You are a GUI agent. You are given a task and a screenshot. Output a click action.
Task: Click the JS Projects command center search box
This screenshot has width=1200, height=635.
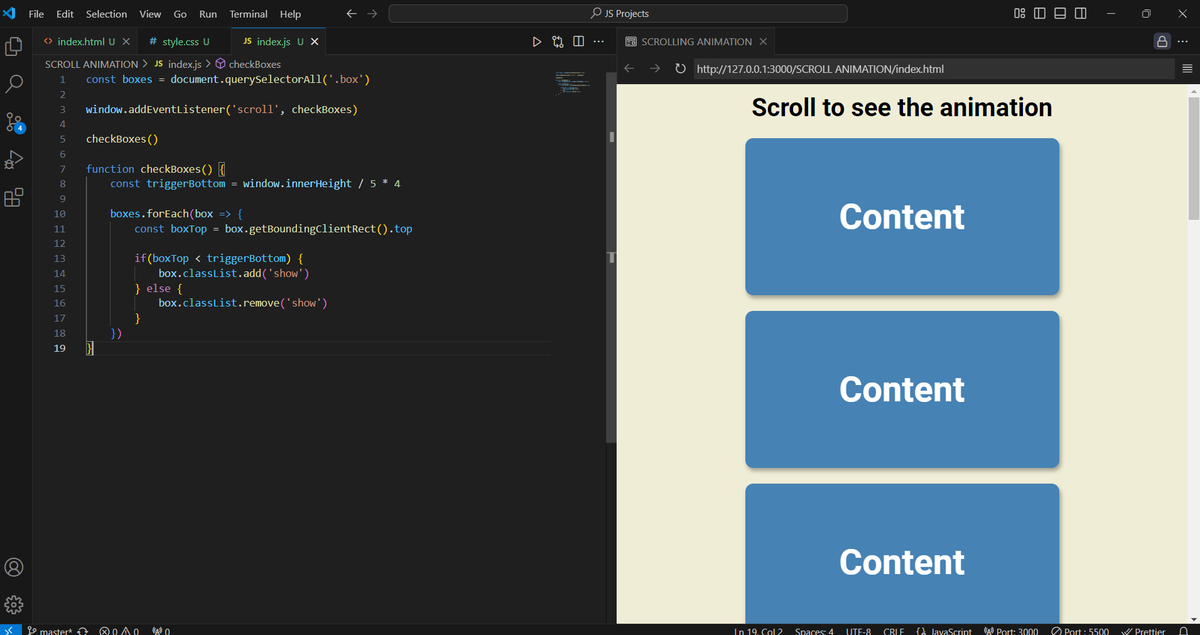click(618, 14)
